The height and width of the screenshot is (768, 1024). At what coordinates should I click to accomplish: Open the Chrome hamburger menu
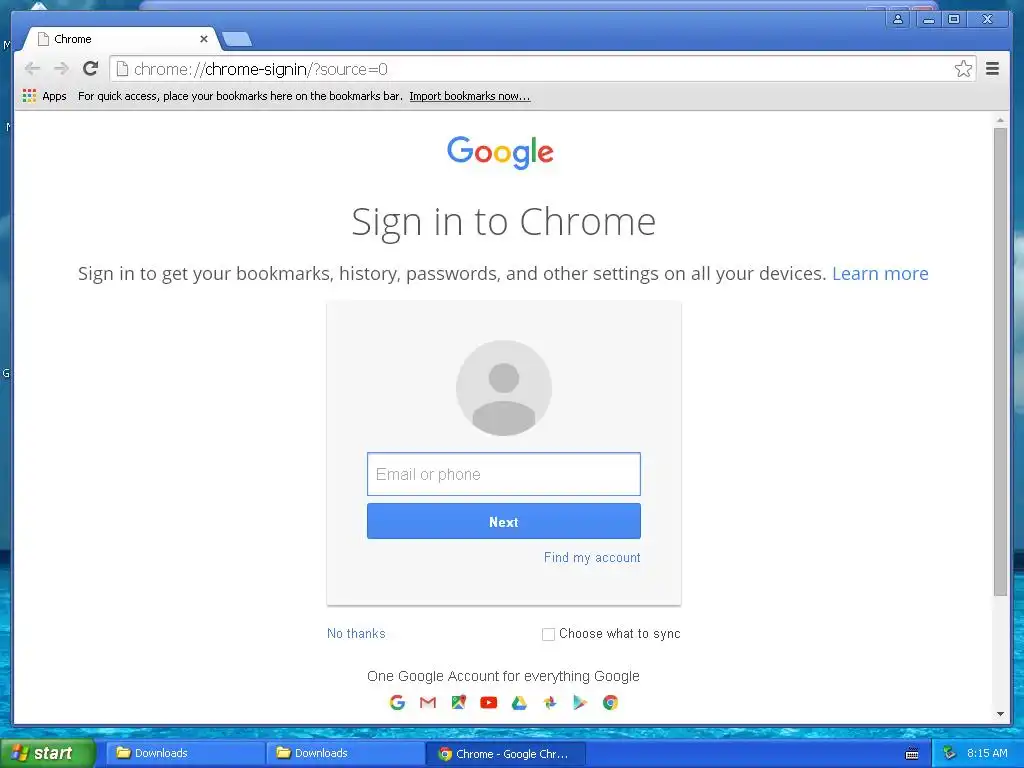click(x=992, y=69)
